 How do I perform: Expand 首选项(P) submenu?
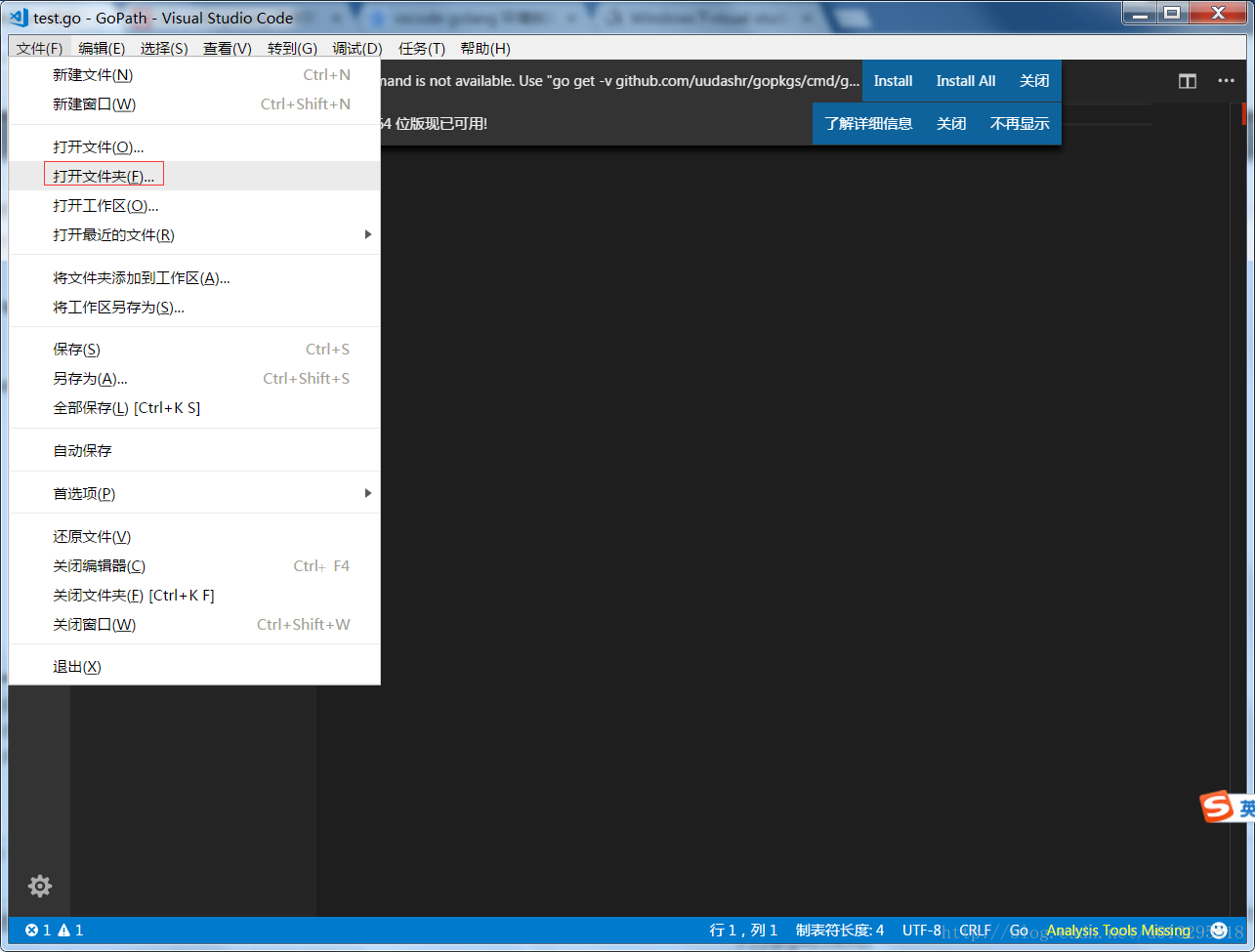click(194, 494)
